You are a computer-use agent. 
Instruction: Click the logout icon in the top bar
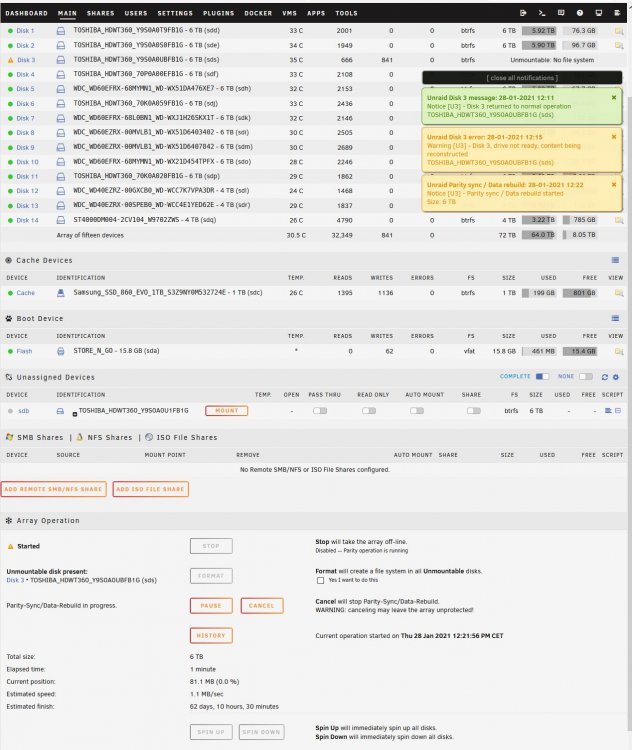click(x=523, y=13)
